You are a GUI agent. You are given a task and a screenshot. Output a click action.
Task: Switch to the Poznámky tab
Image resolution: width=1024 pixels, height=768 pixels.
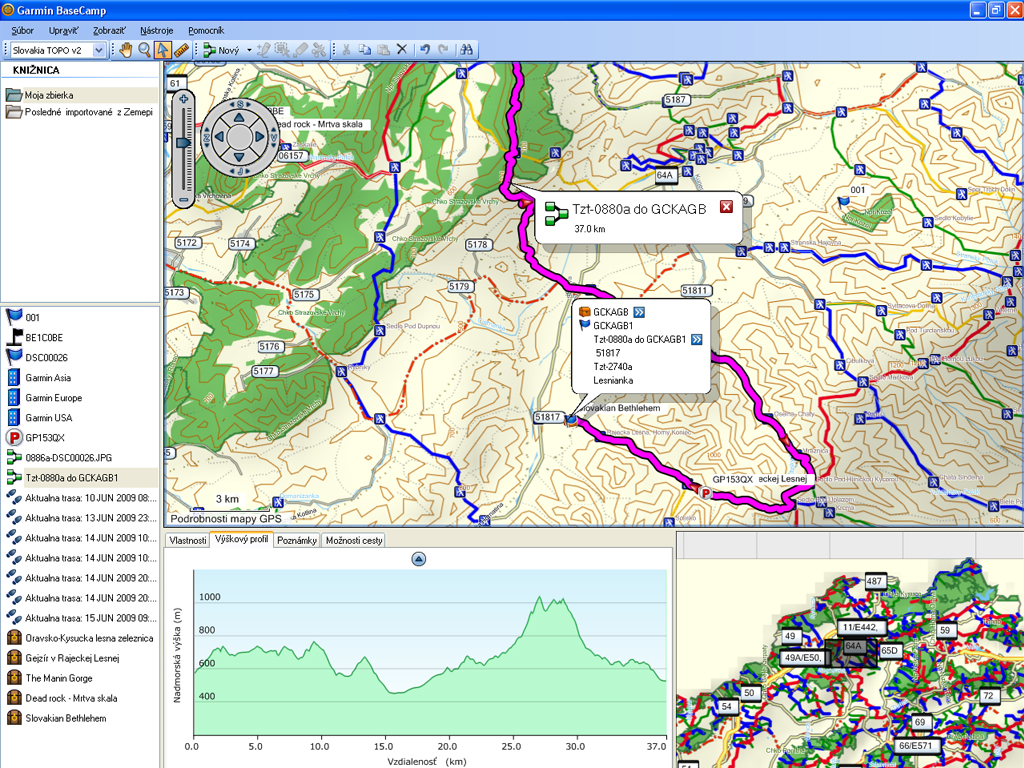[297, 540]
